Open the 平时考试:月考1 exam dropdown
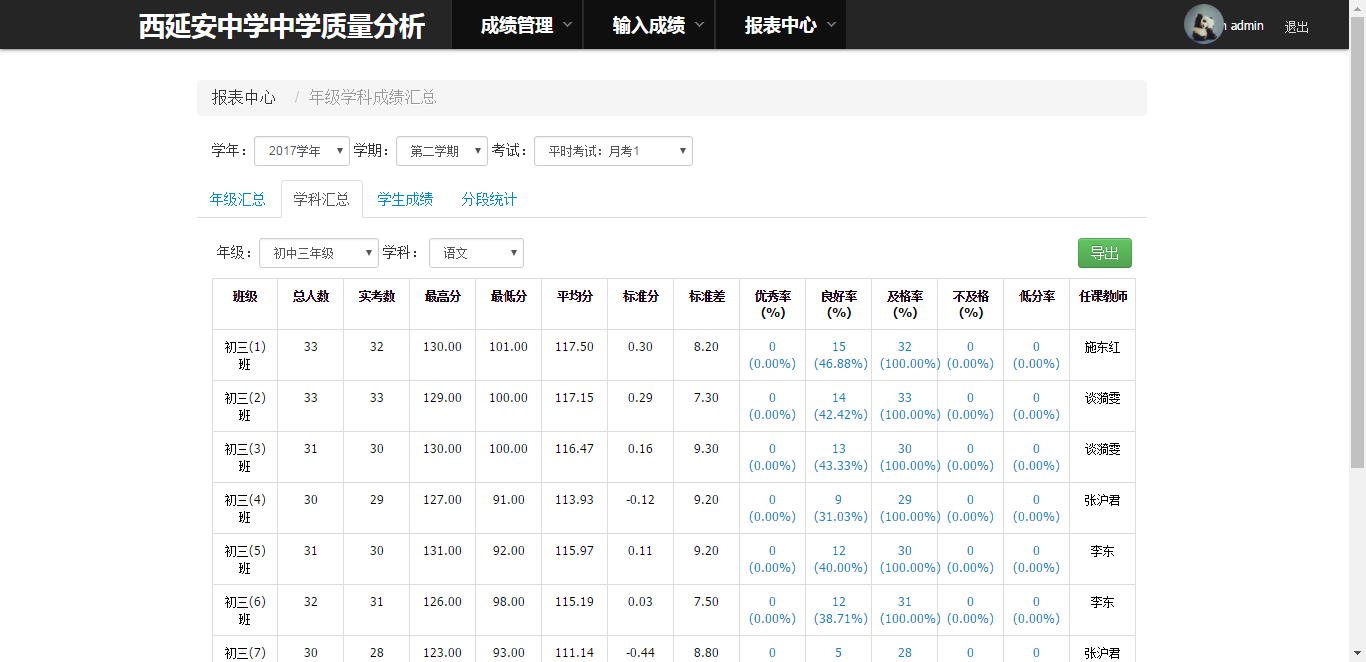Image resolution: width=1366 pixels, height=662 pixels. pyautogui.click(x=613, y=151)
